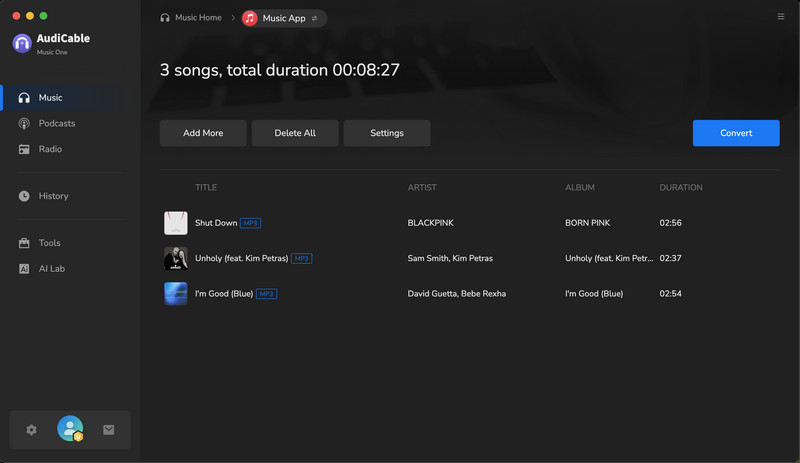This screenshot has width=800, height=463.
Task: Click the Tools toolbox icon
Action: click(x=24, y=243)
